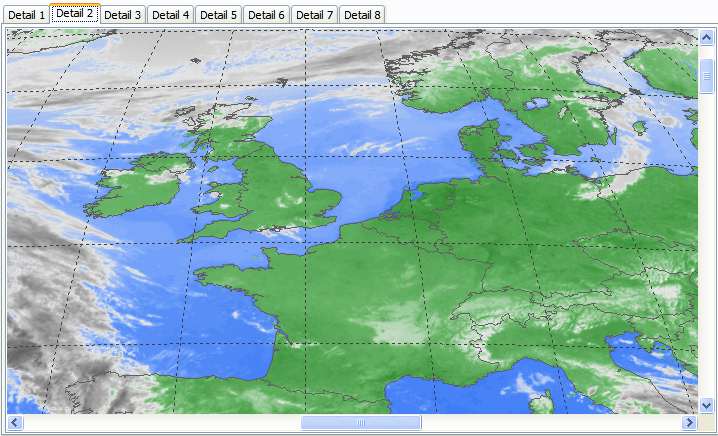Select the Detail 6 tab

coord(266,15)
